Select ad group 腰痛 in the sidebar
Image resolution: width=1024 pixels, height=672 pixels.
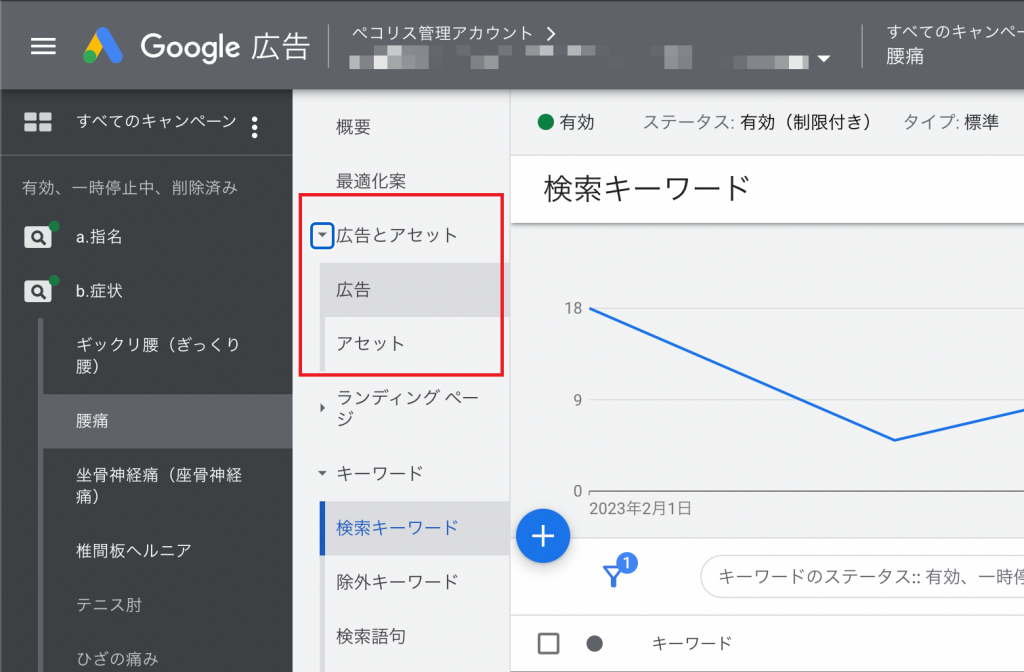coord(167,421)
